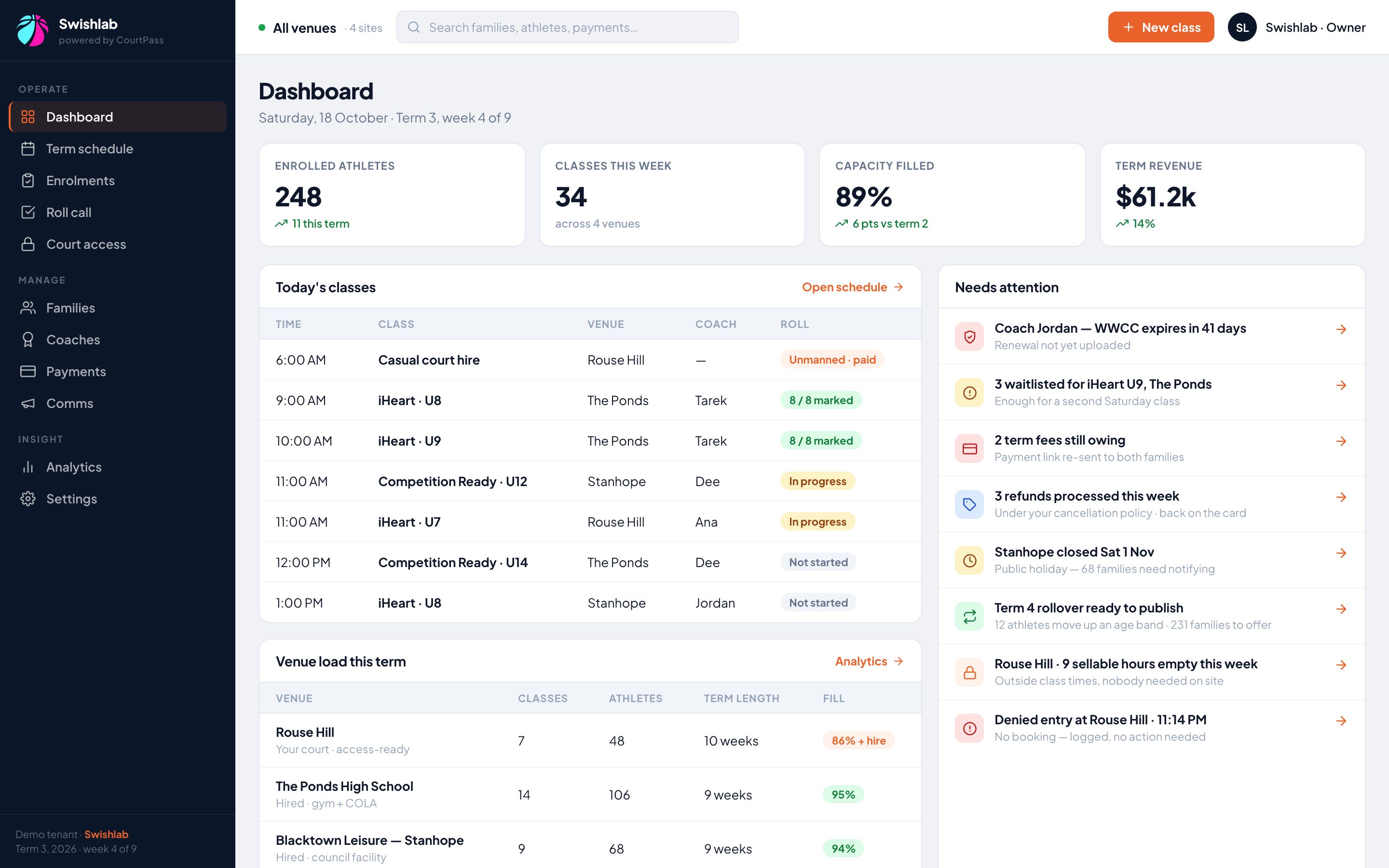Select The Ponds High School venue row
This screenshot has height=868, width=1389.
[x=590, y=795]
